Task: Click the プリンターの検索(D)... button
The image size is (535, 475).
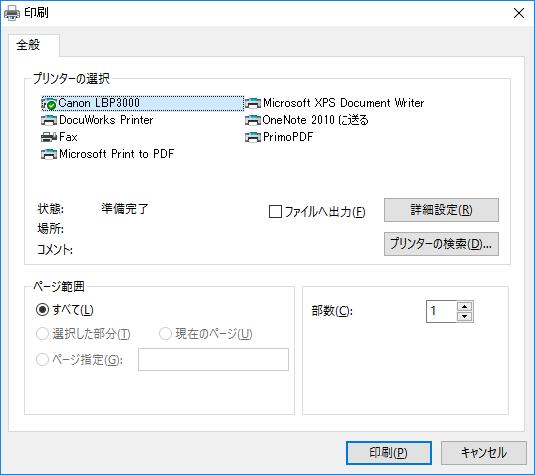Action: (441, 244)
